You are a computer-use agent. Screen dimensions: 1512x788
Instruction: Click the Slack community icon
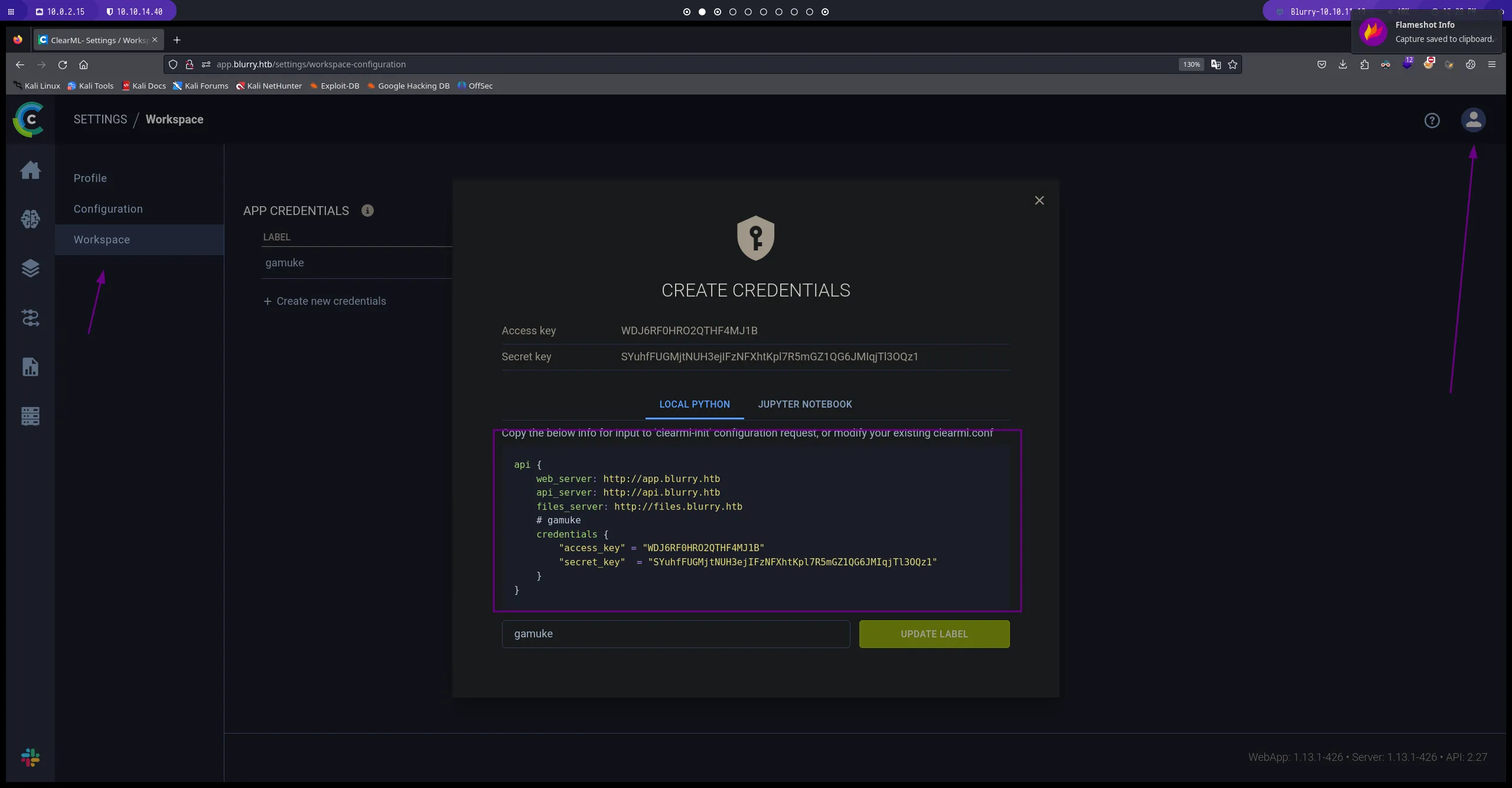pyautogui.click(x=30, y=757)
